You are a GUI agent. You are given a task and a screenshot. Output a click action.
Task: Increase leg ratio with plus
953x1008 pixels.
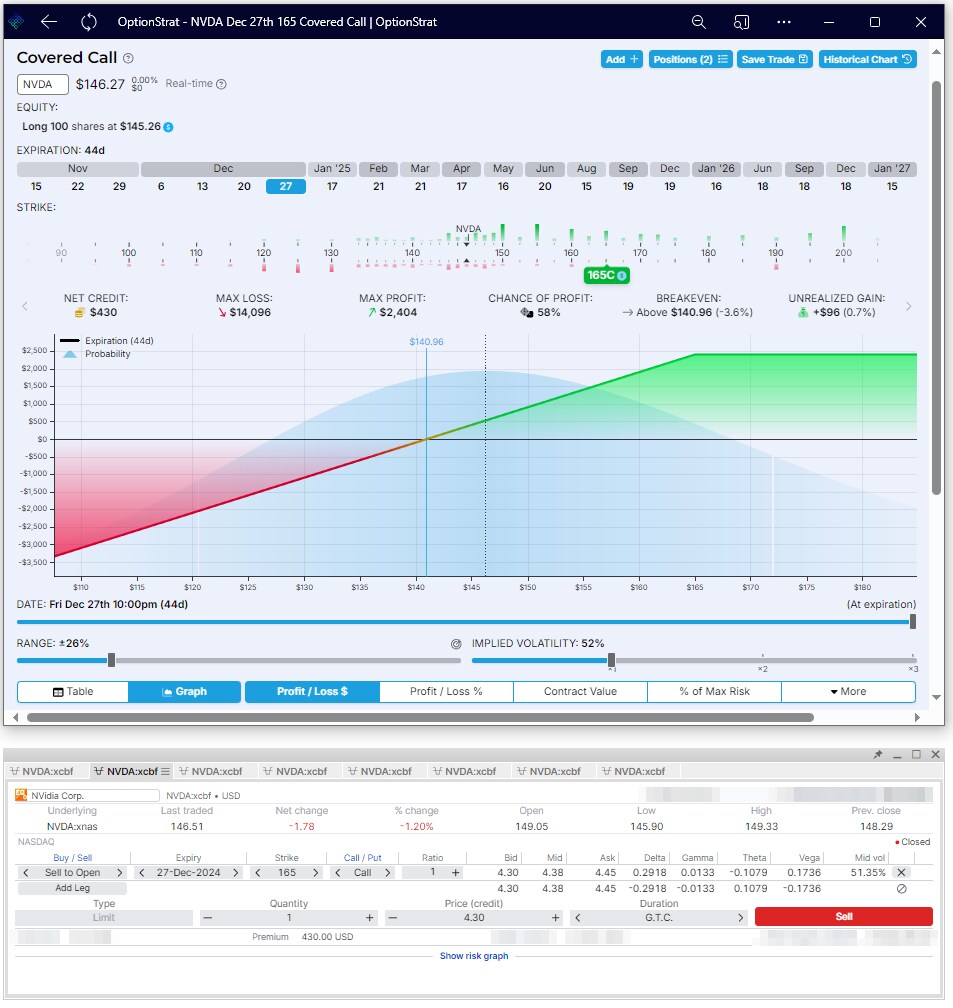456,873
